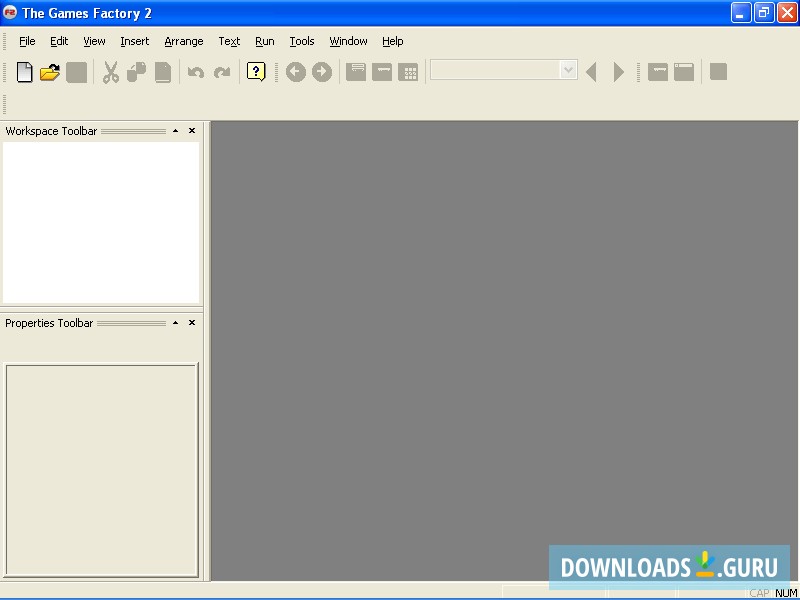This screenshot has width=800, height=600.
Task: Open the Contents help question-mark icon
Action: coord(256,72)
